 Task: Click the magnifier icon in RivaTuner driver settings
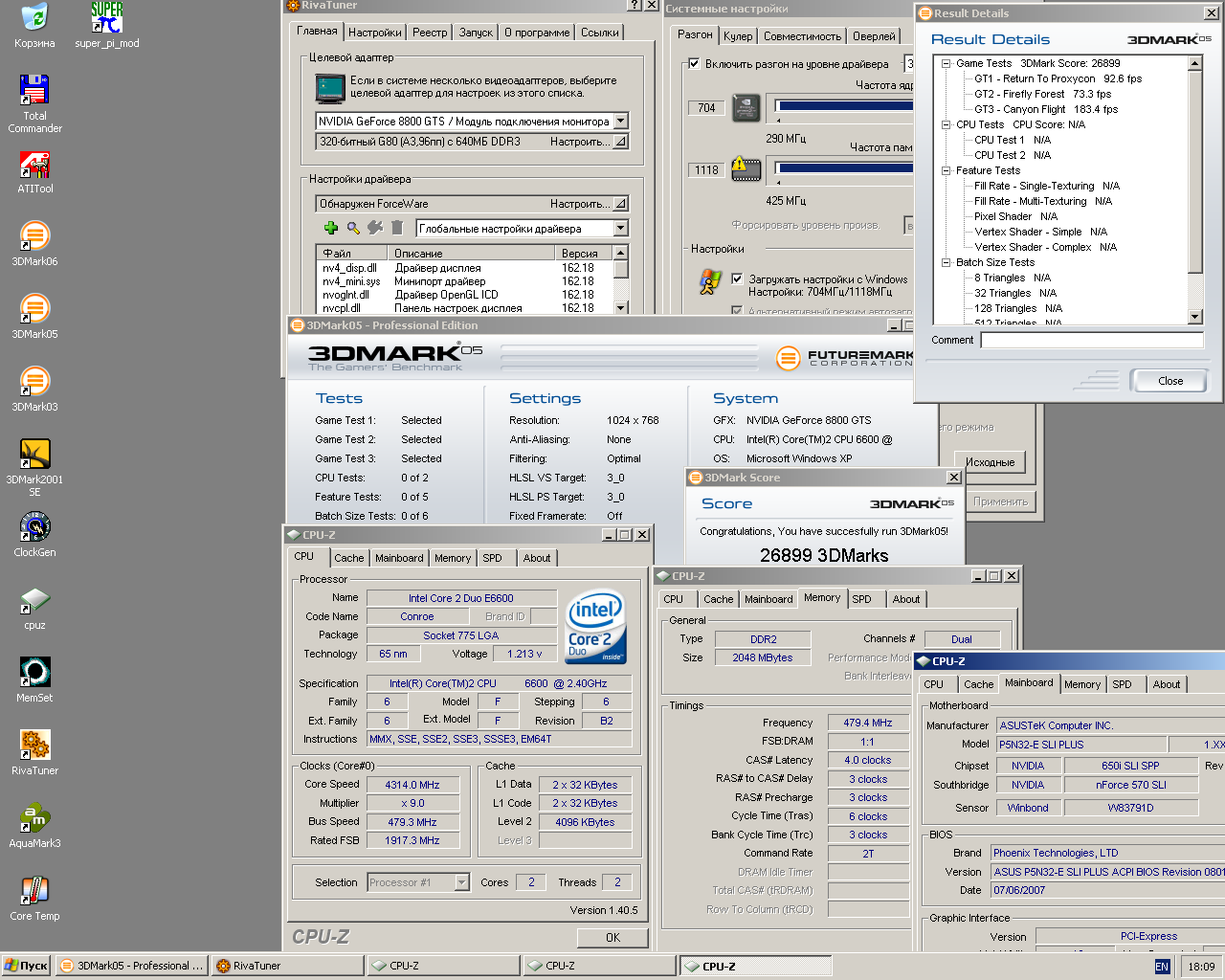[353, 228]
